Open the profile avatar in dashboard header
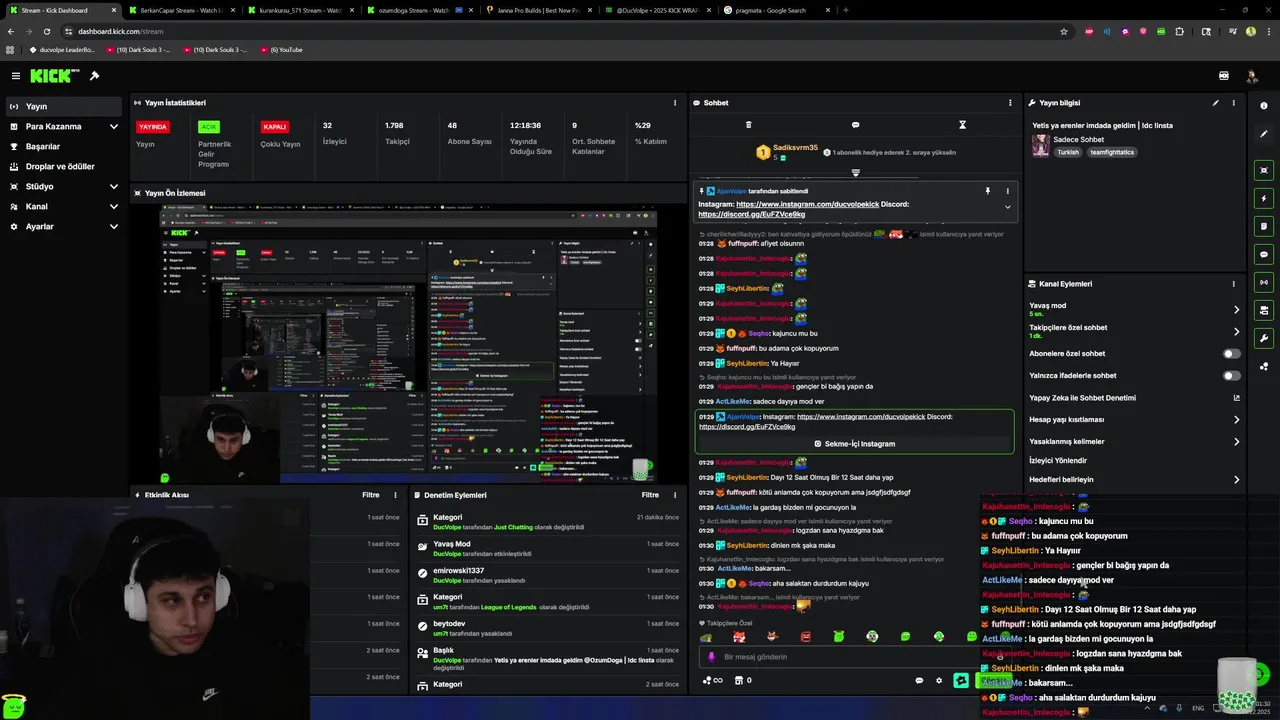The image size is (1280, 720). coord(1251,76)
